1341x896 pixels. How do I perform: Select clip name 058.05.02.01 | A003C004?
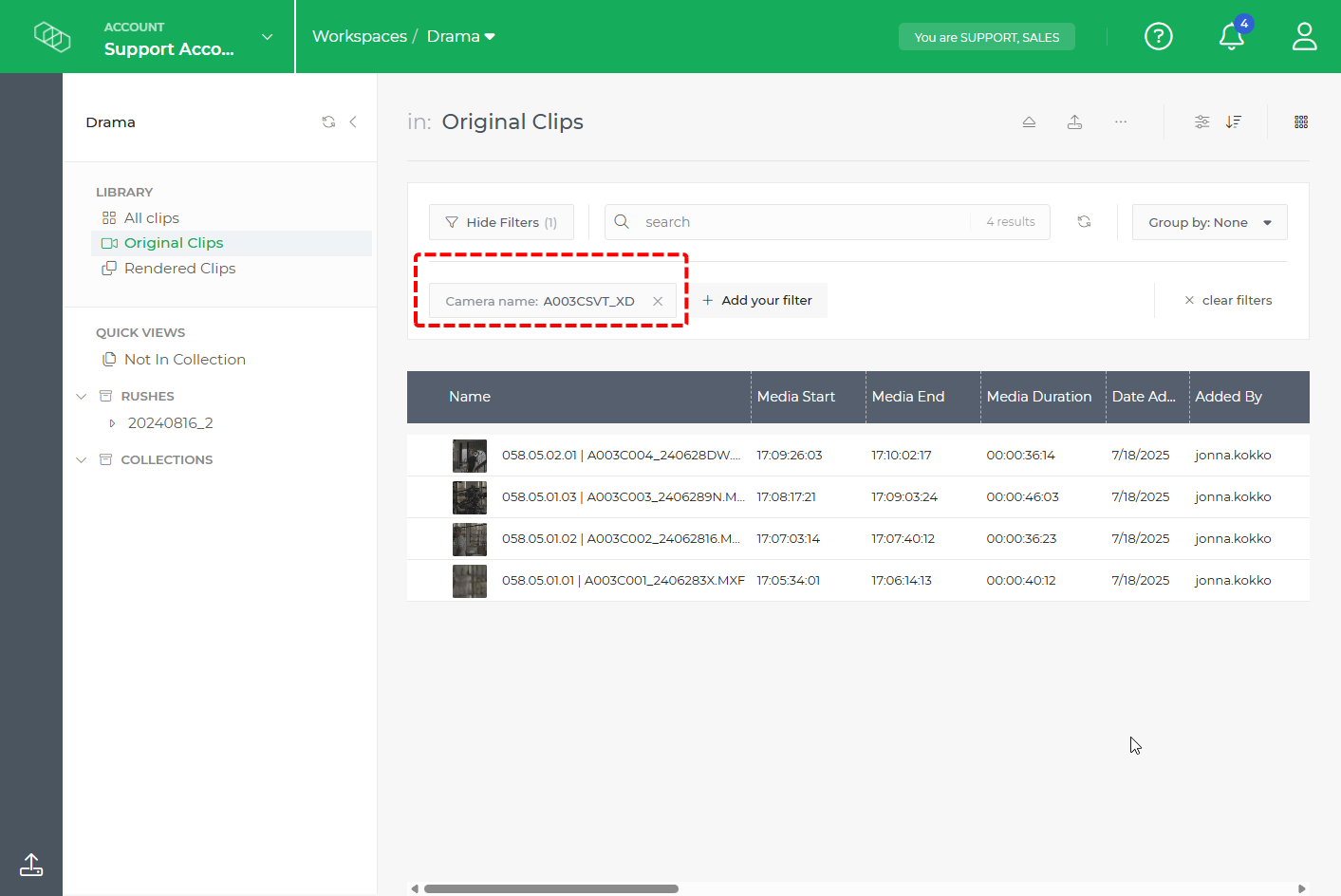(622, 456)
